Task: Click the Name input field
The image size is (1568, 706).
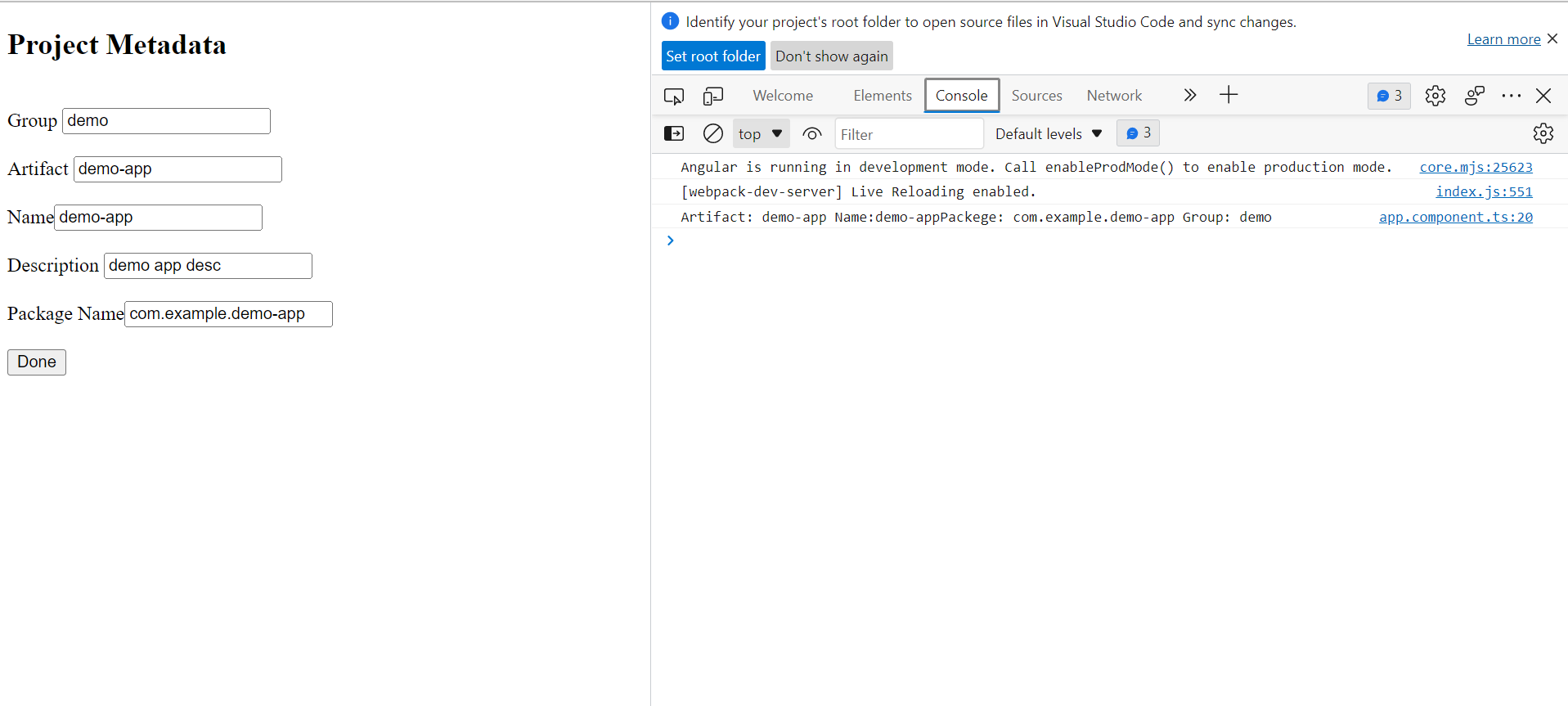Action: [158, 218]
